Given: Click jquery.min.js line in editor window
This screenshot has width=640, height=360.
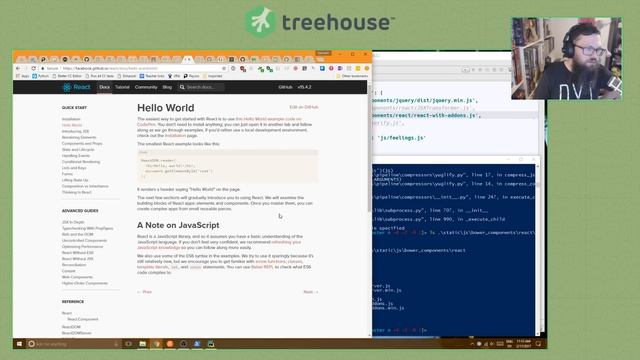Looking at the screenshot, I should click(425, 100).
